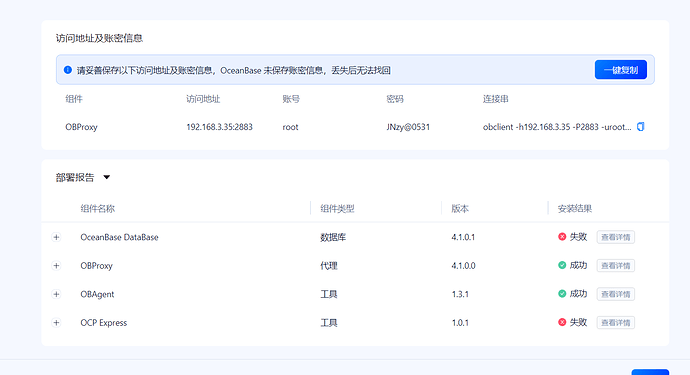Image resolution: width=690 pixels, height=375 pixels.
Task: Click version 1.0.1
Action: coord(460,323)
